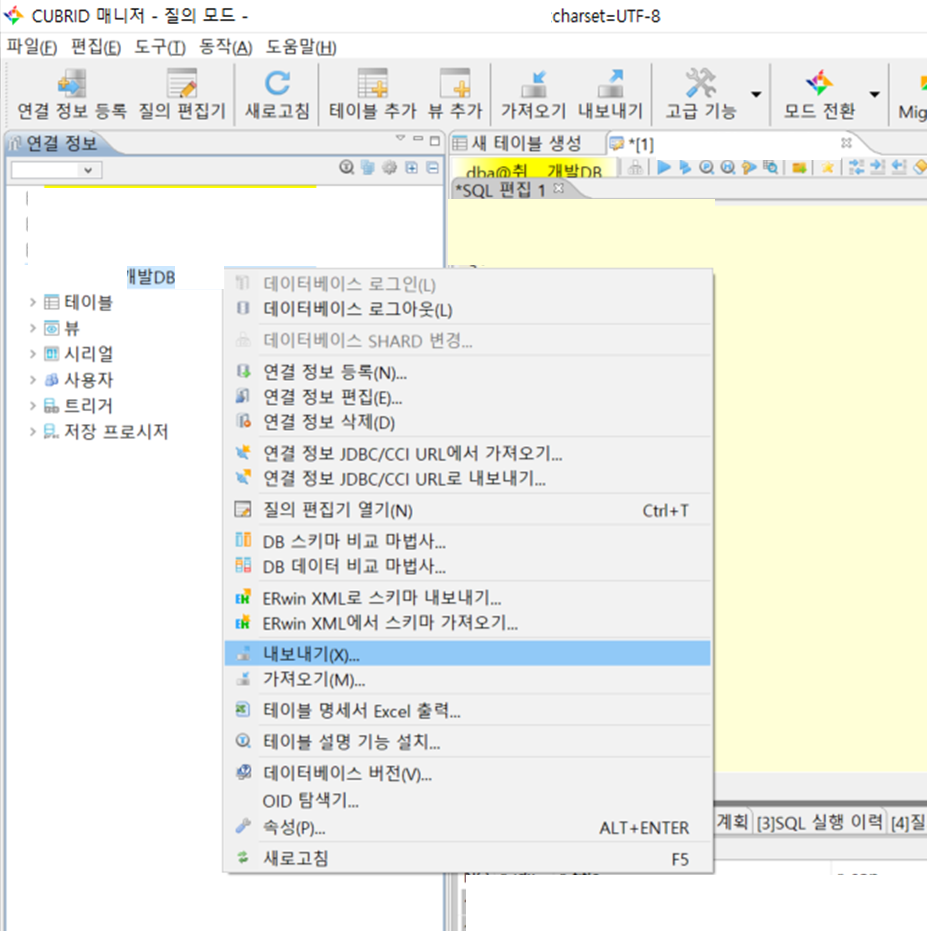This screenshot has height=931, width=927.
Task: Click the eraser clear icon in query toolbar
Action: [x=920, y=167]
